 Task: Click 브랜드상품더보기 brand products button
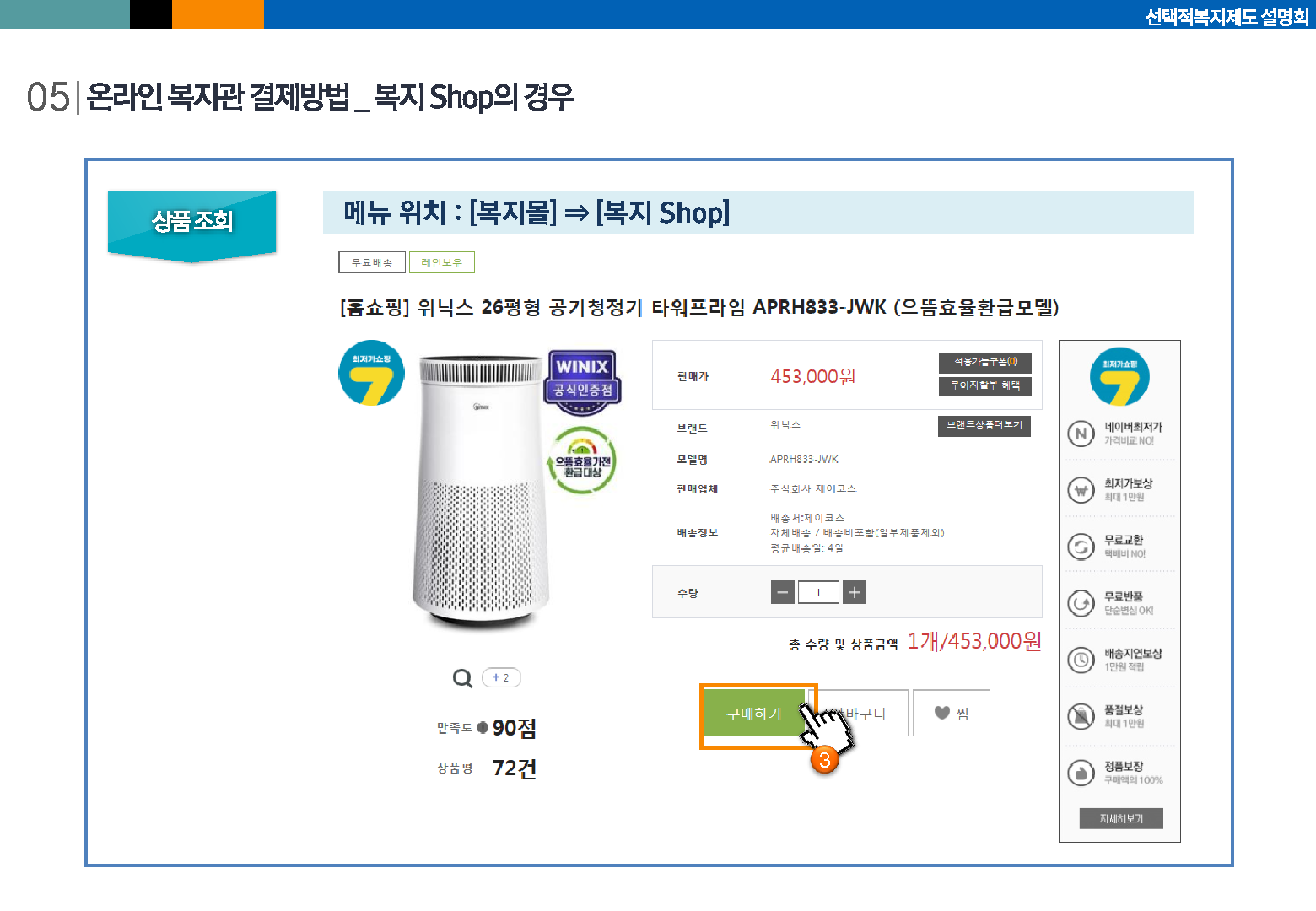pos(984,425)
